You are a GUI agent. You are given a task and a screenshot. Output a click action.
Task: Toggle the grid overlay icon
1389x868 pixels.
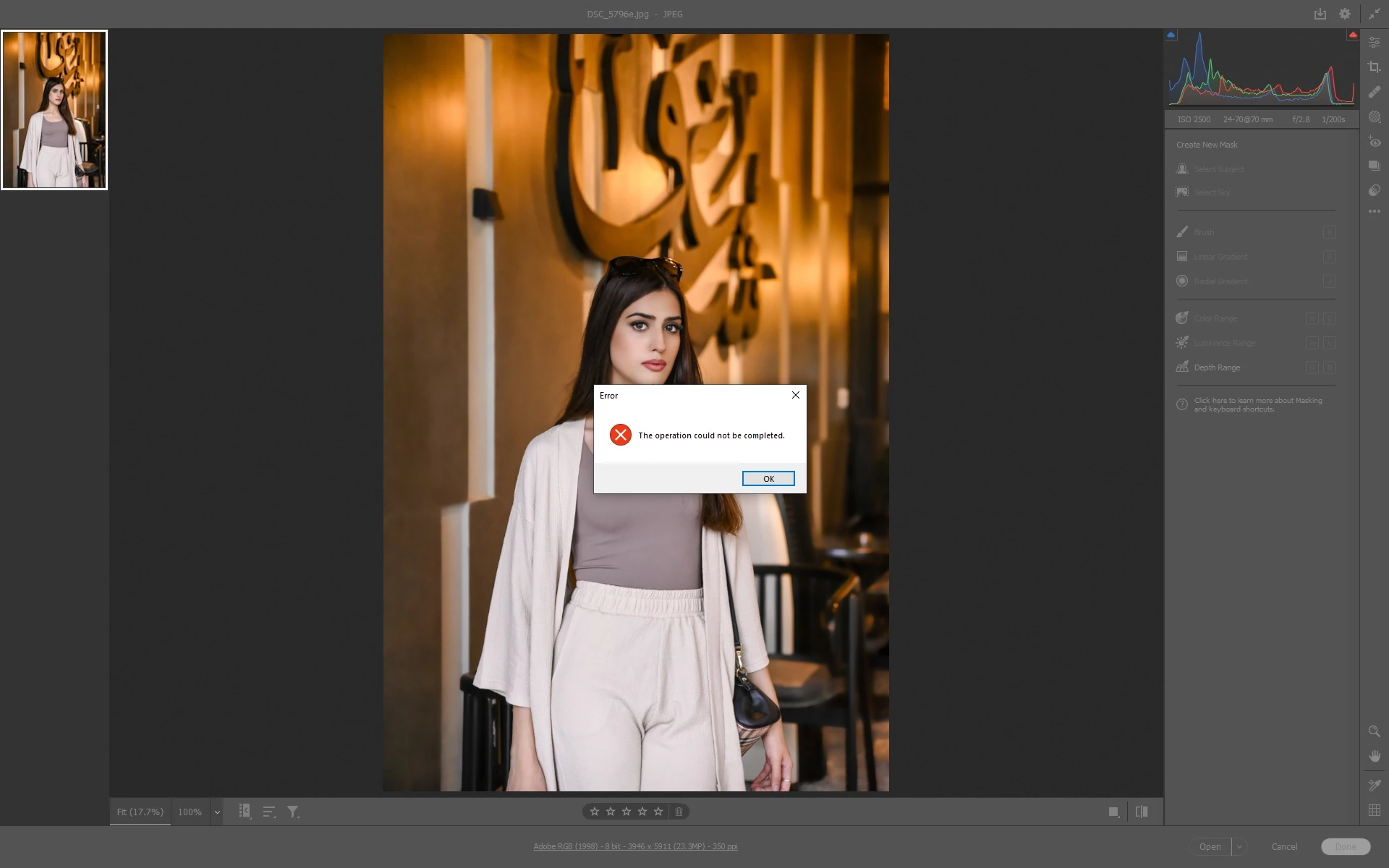click(x=1374, y=810)
